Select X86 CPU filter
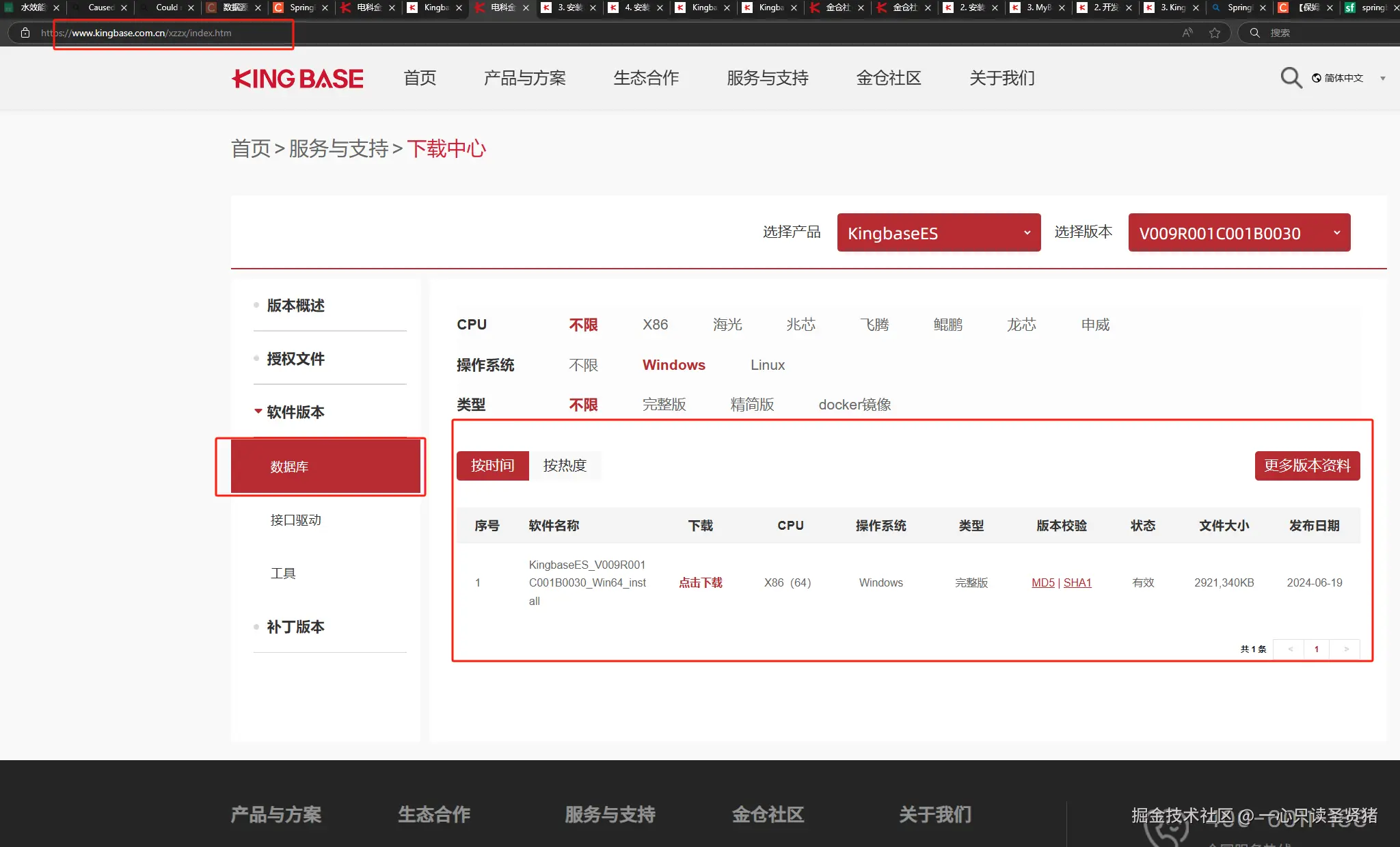The height and width of the screenshot is (847, 1400). (x=655, y=325)
